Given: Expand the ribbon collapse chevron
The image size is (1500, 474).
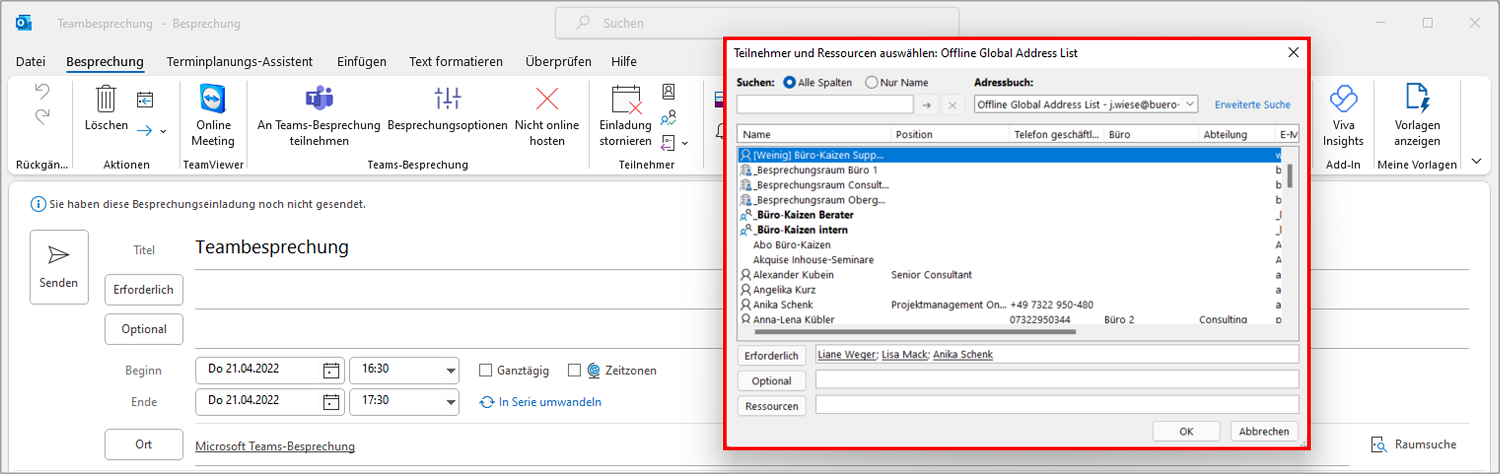Looking at the screenshot, I should (x=1477, y=162).
